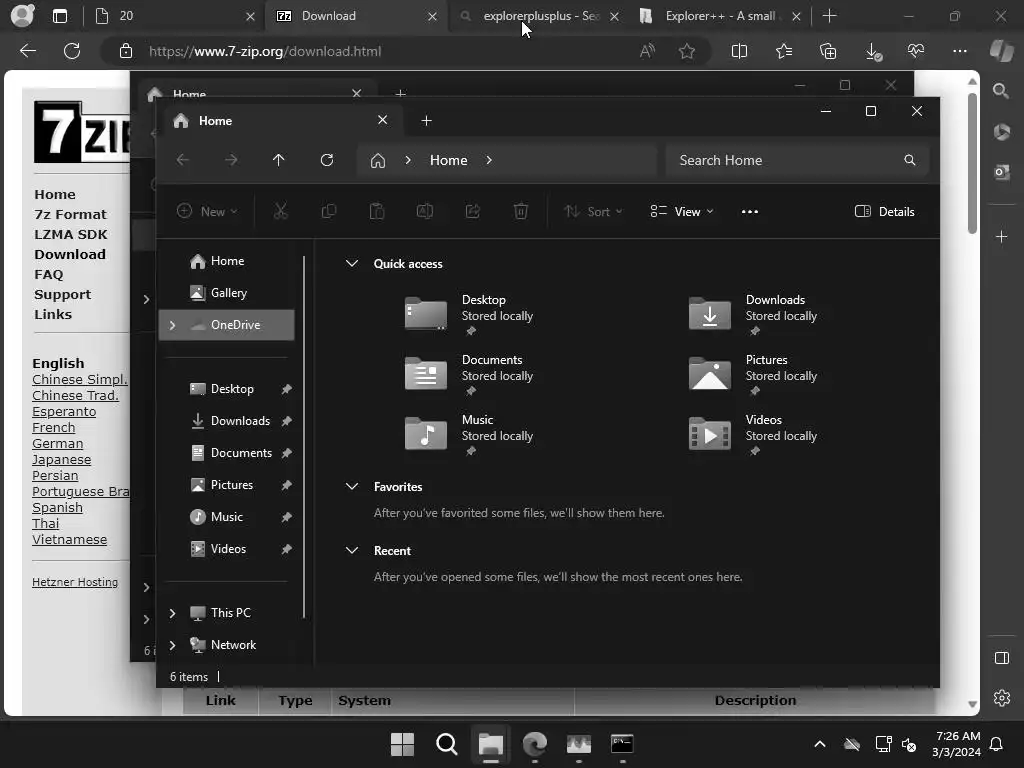Go forward with the Explorer forward arrow

coord(231,160)
